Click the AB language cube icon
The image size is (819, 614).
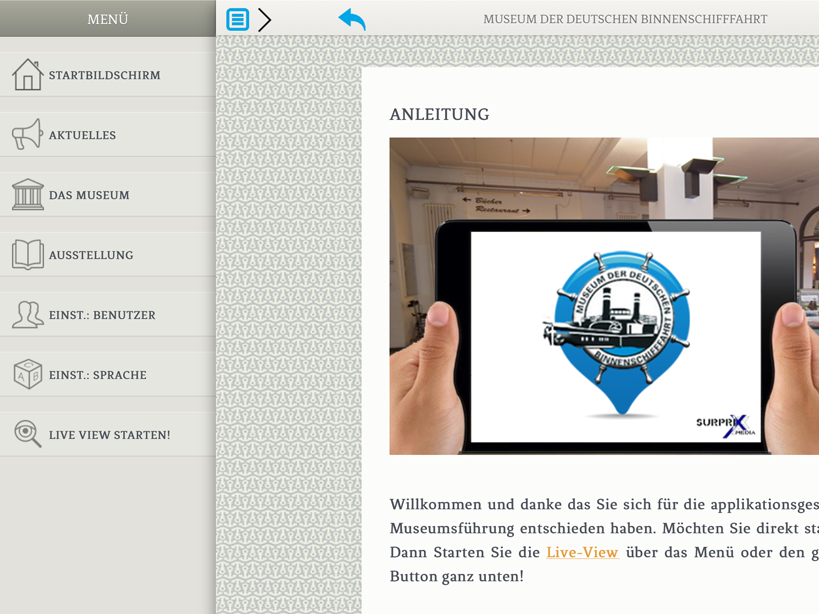tap(27, 375)
